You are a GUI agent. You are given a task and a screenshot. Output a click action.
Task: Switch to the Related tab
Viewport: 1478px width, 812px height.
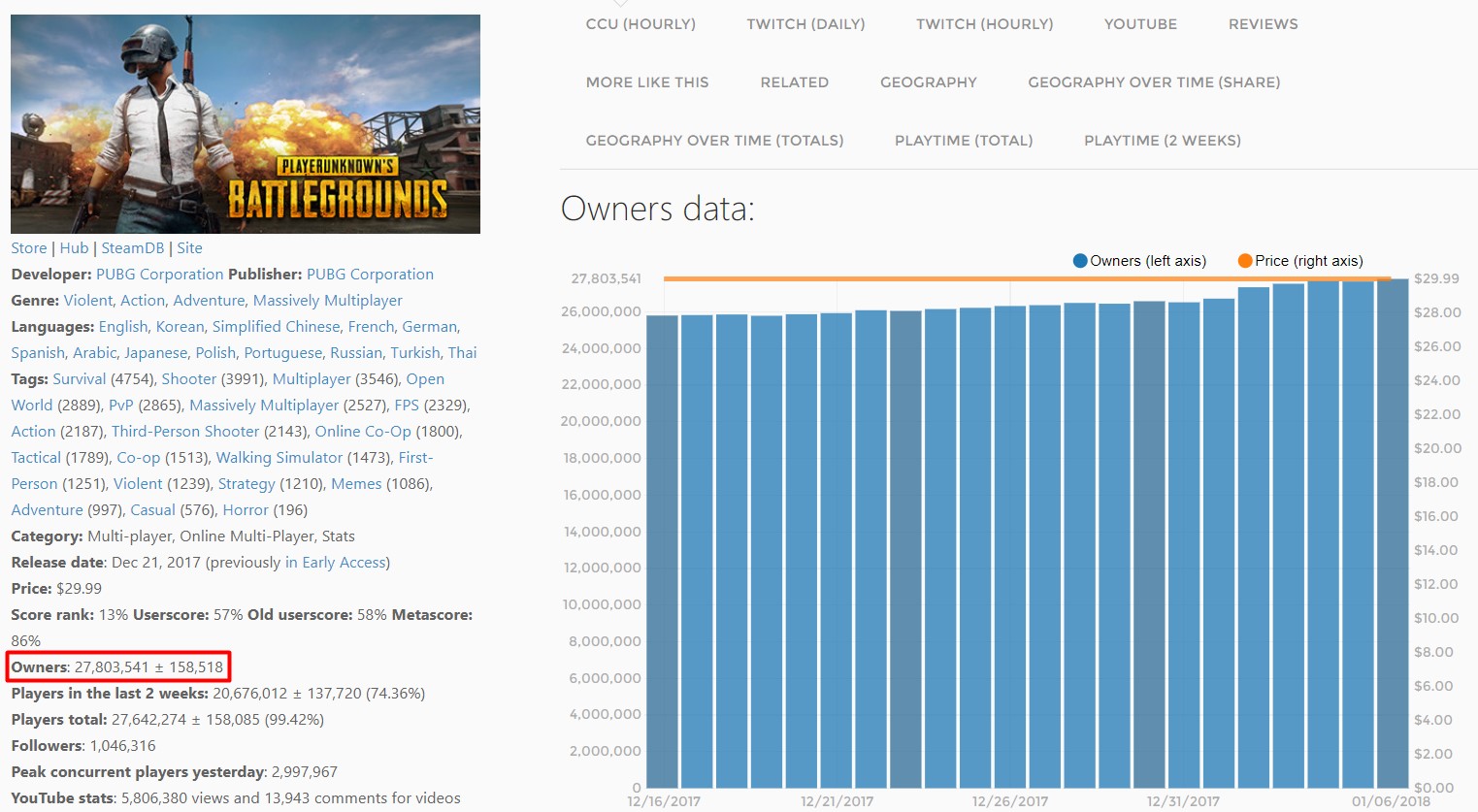coord(794,82)
